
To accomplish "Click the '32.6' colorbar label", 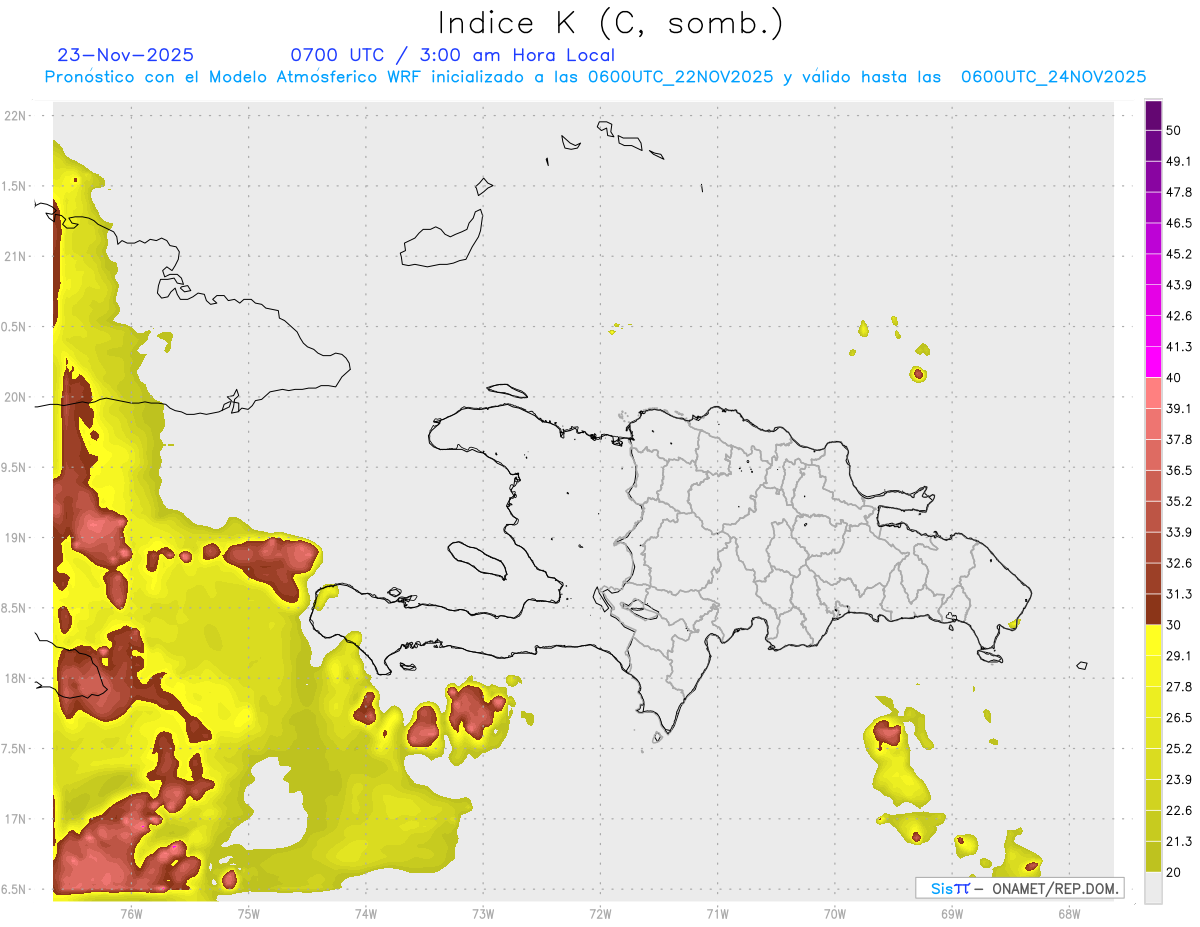I will pyautogui.click(x=1179, y=563).
